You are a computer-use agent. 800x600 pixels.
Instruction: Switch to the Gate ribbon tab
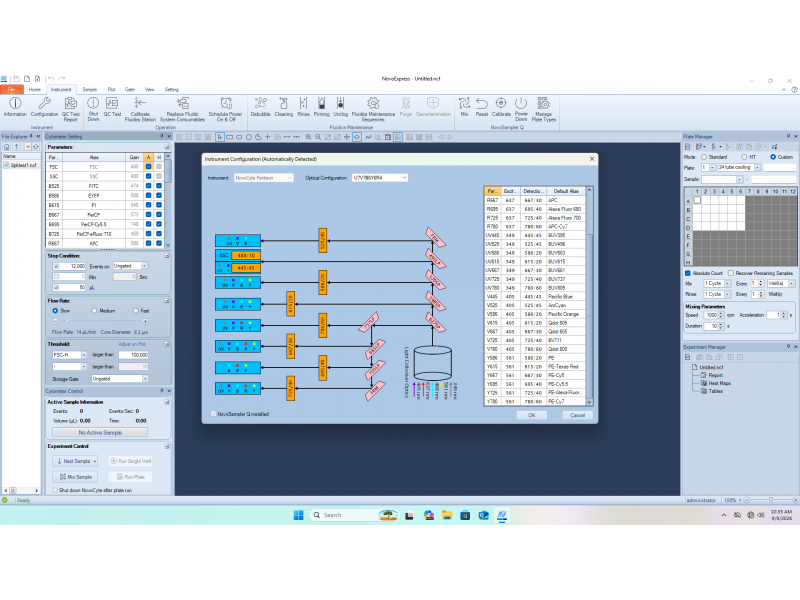(x=130, y=89)
